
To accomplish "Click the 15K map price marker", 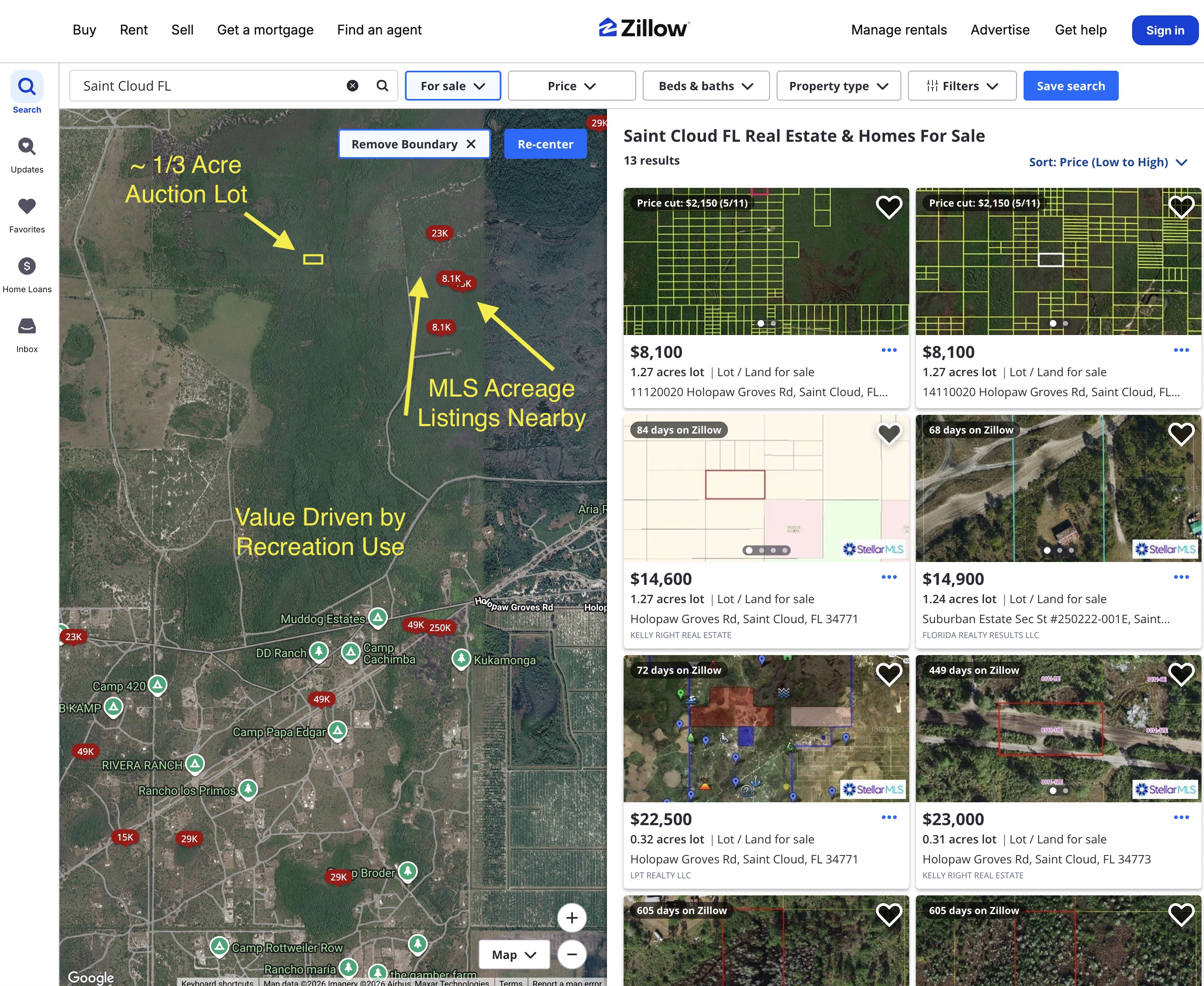I will 125,837.
